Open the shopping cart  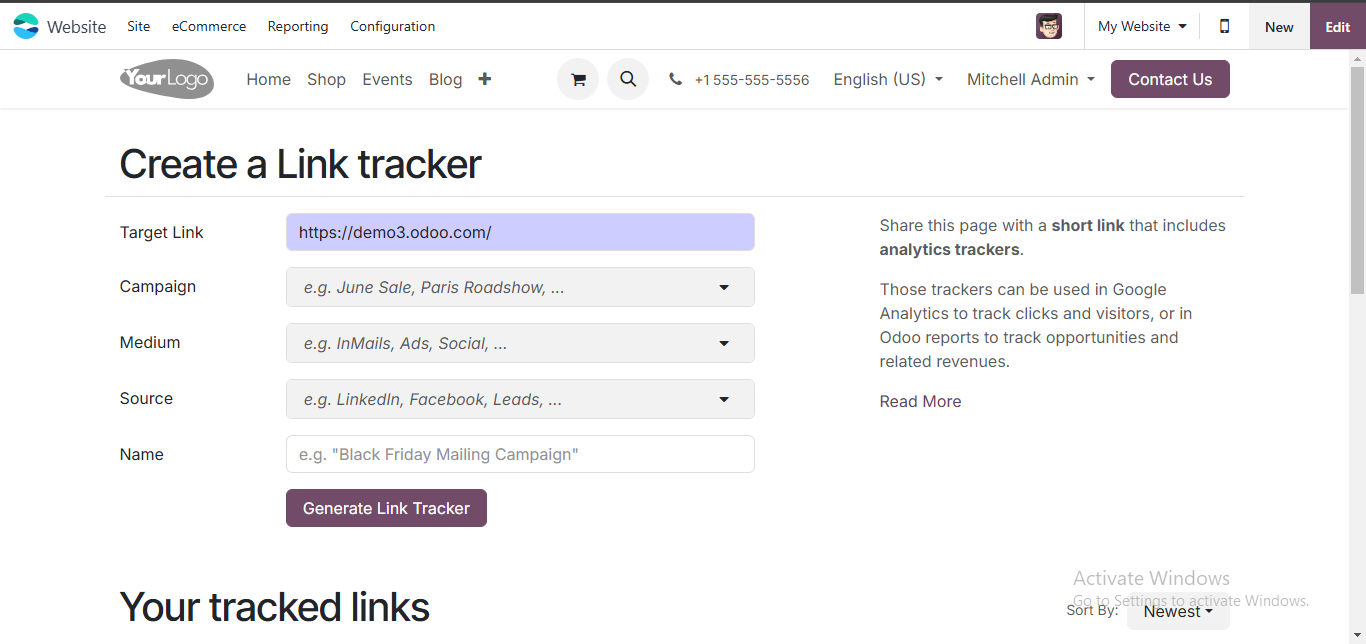point(578,78)
